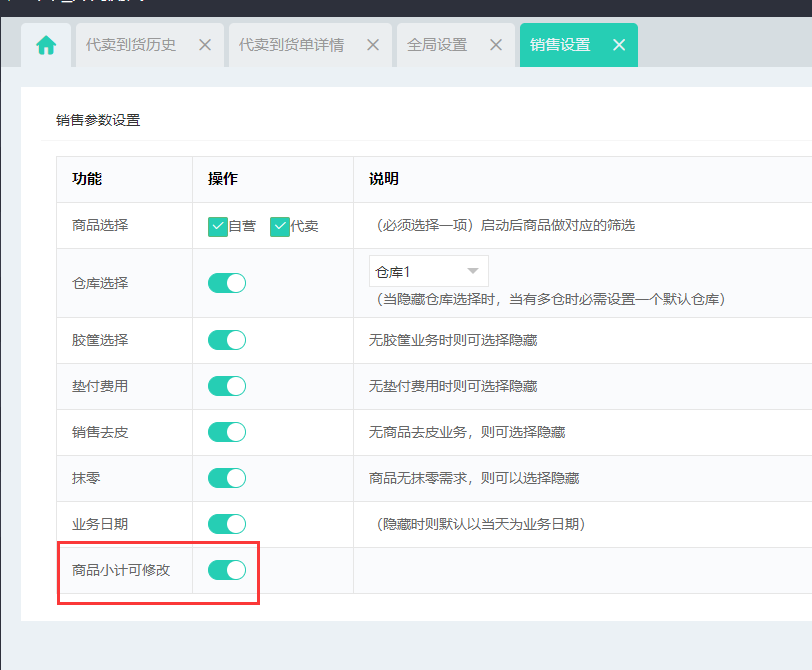Screen dimensions: 812x670
Task: Uncheck the 自营 checkbox
Action: [x=218, y=226]
